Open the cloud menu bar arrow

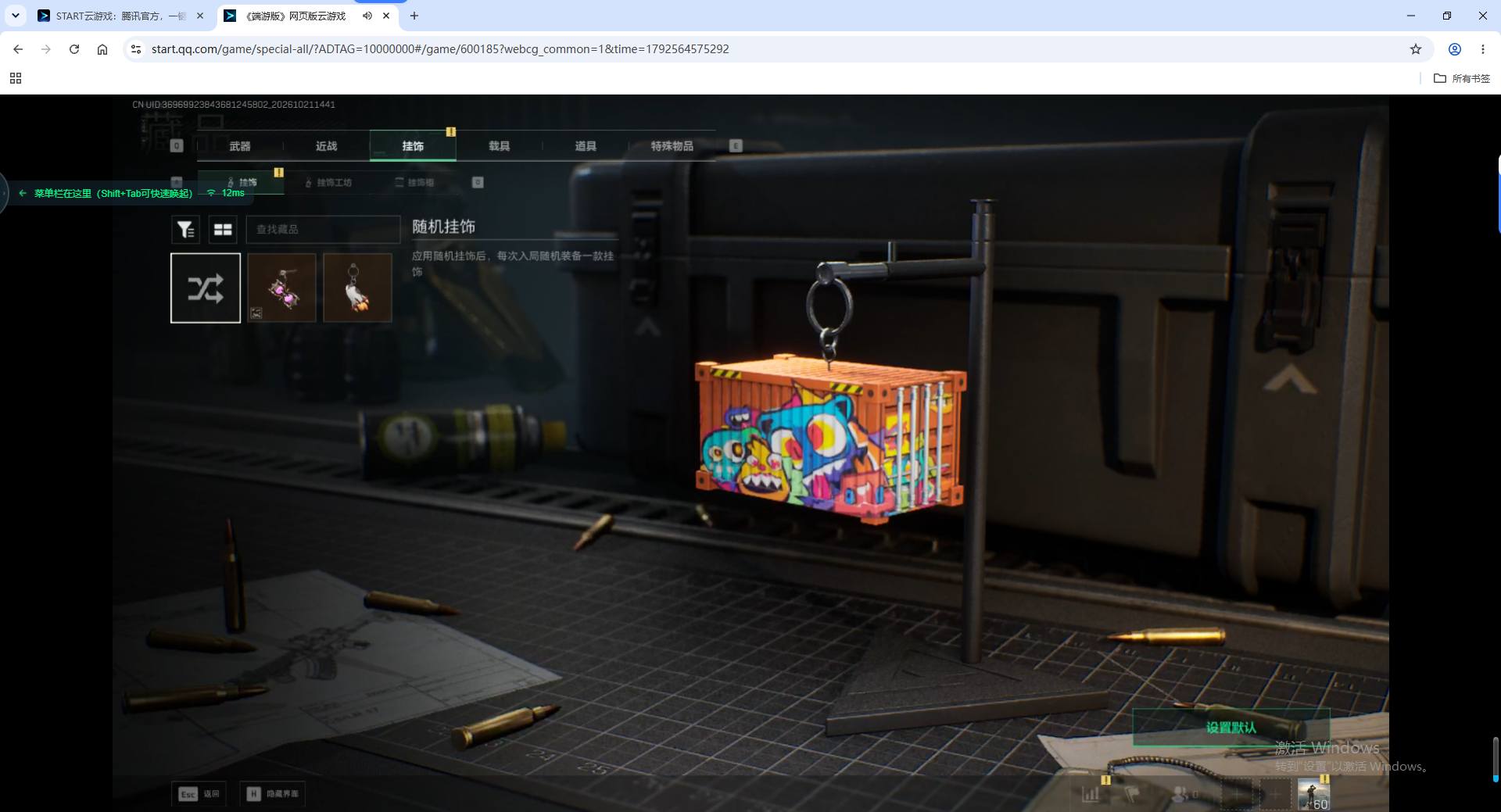(x=23, y=193)
